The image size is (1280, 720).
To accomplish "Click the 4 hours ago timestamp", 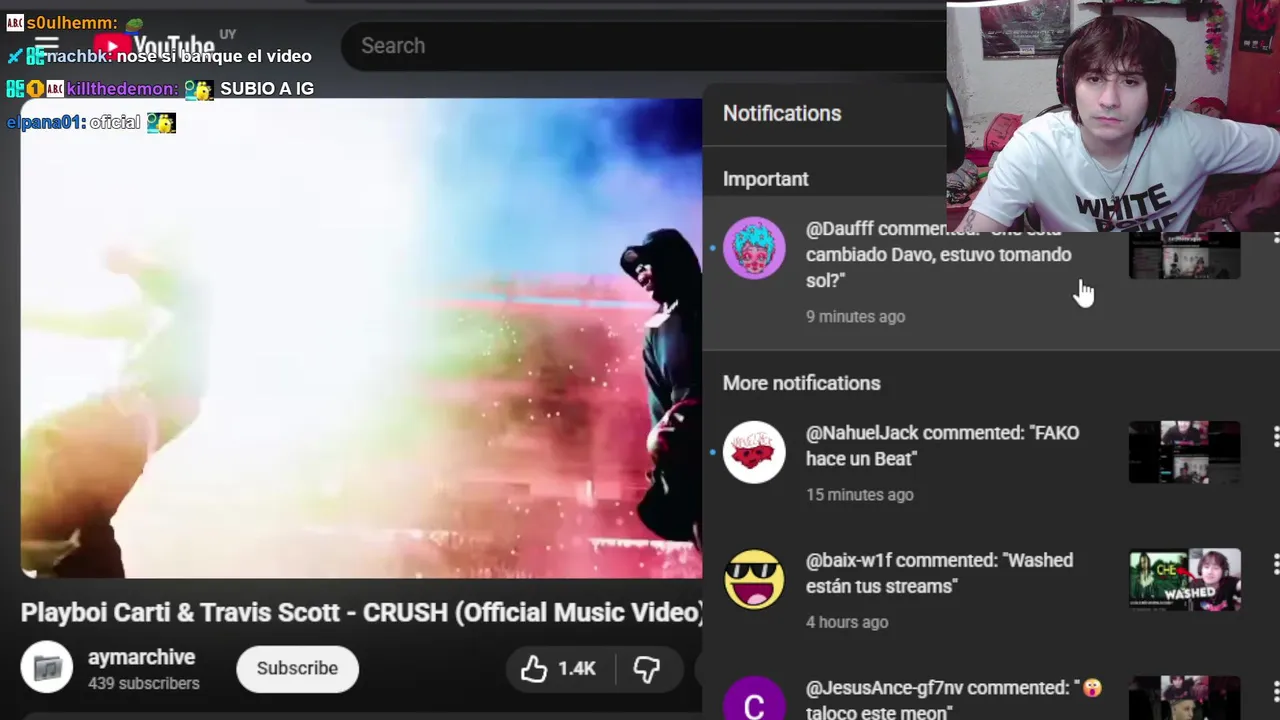I will 847,622.
